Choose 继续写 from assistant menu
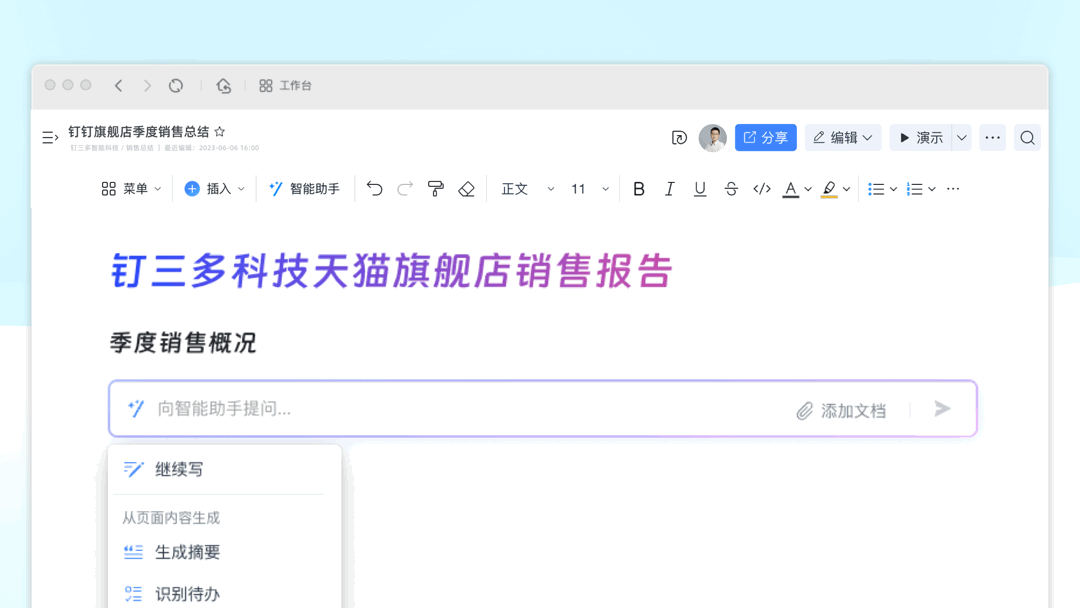Screen dimensions: 1080x608 point(179,469)
